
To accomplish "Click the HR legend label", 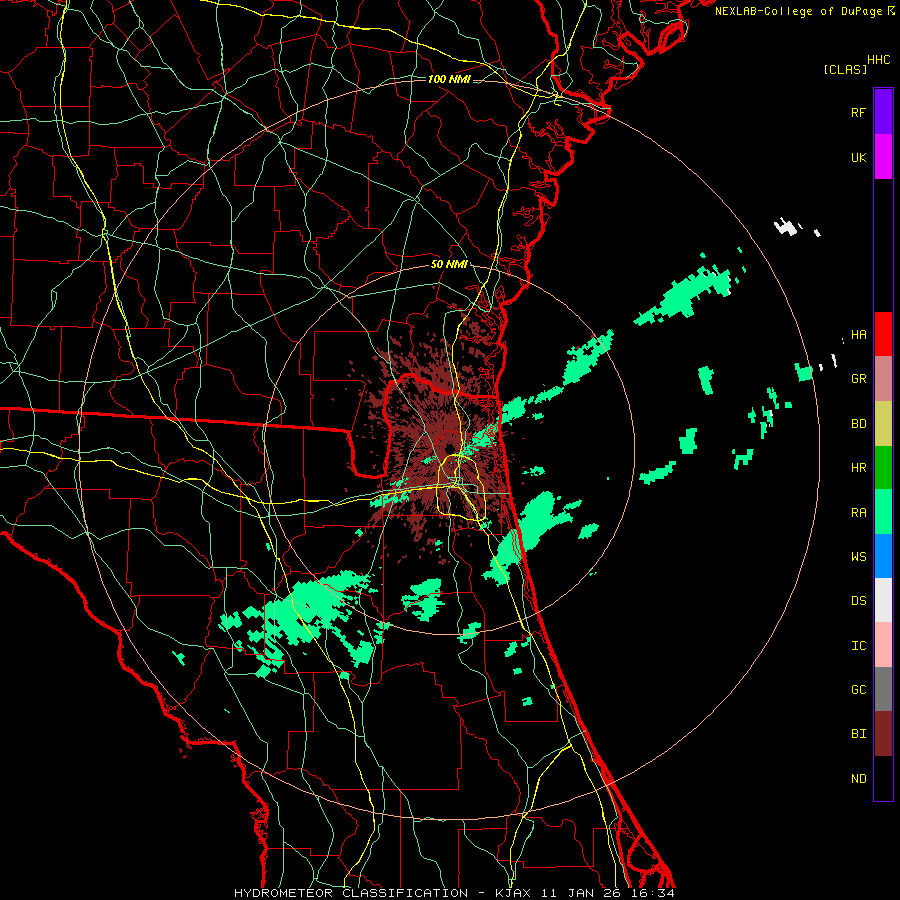I will click(858, 468).
